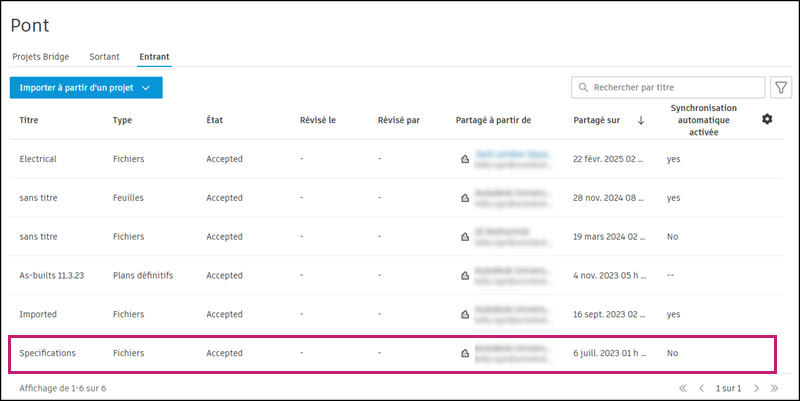Screen dimensions: 800x401
Task: Switch to the Projets Bridge tab
Action: coord(41,56)
